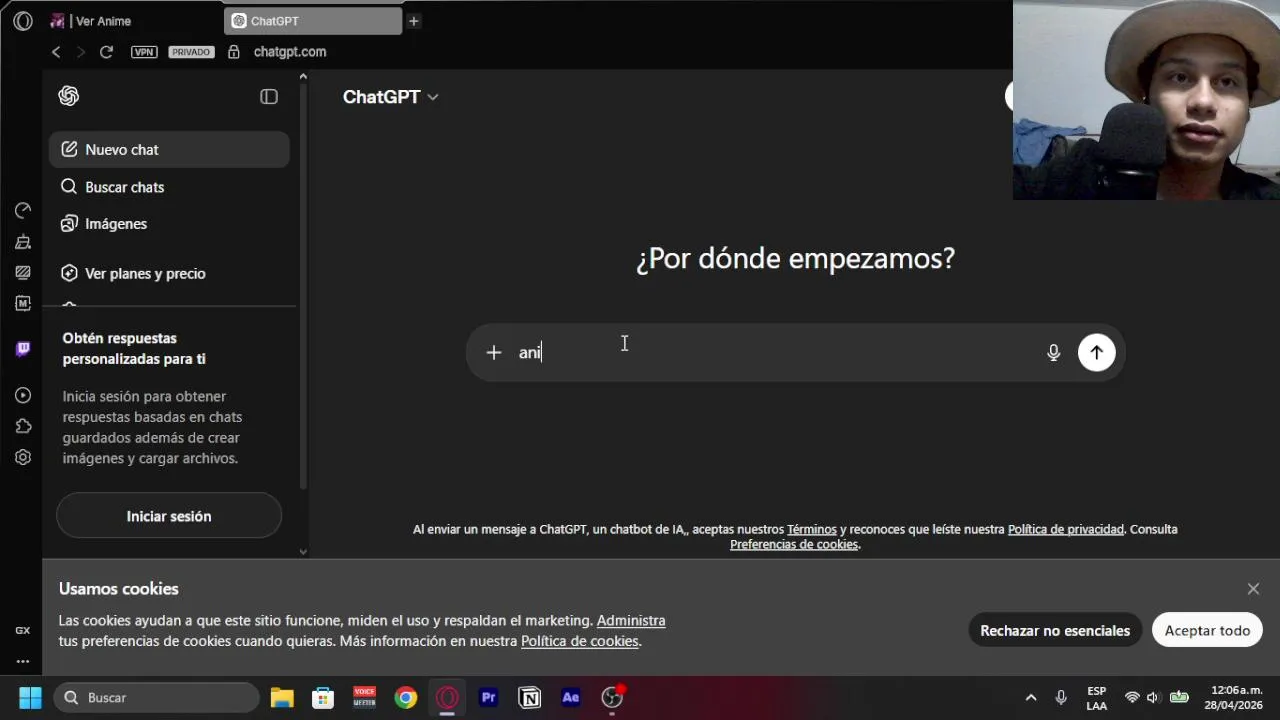
Task: Open the Wi-Fi network tray icon
Action: click(x=1132, y=698)
